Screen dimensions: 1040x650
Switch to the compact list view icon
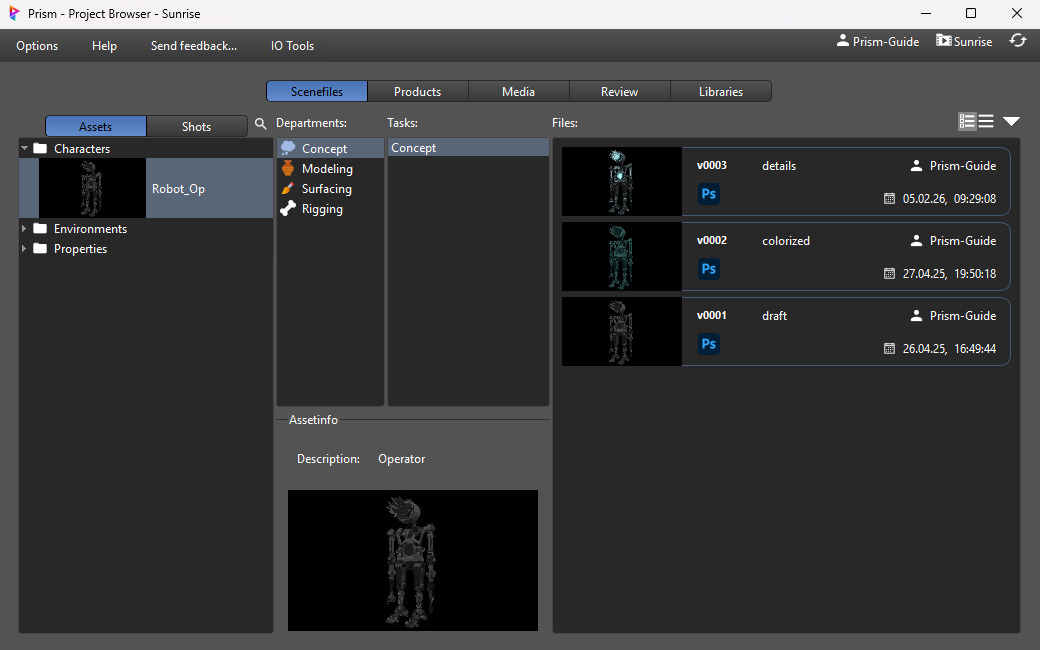(x=986, y=121)
